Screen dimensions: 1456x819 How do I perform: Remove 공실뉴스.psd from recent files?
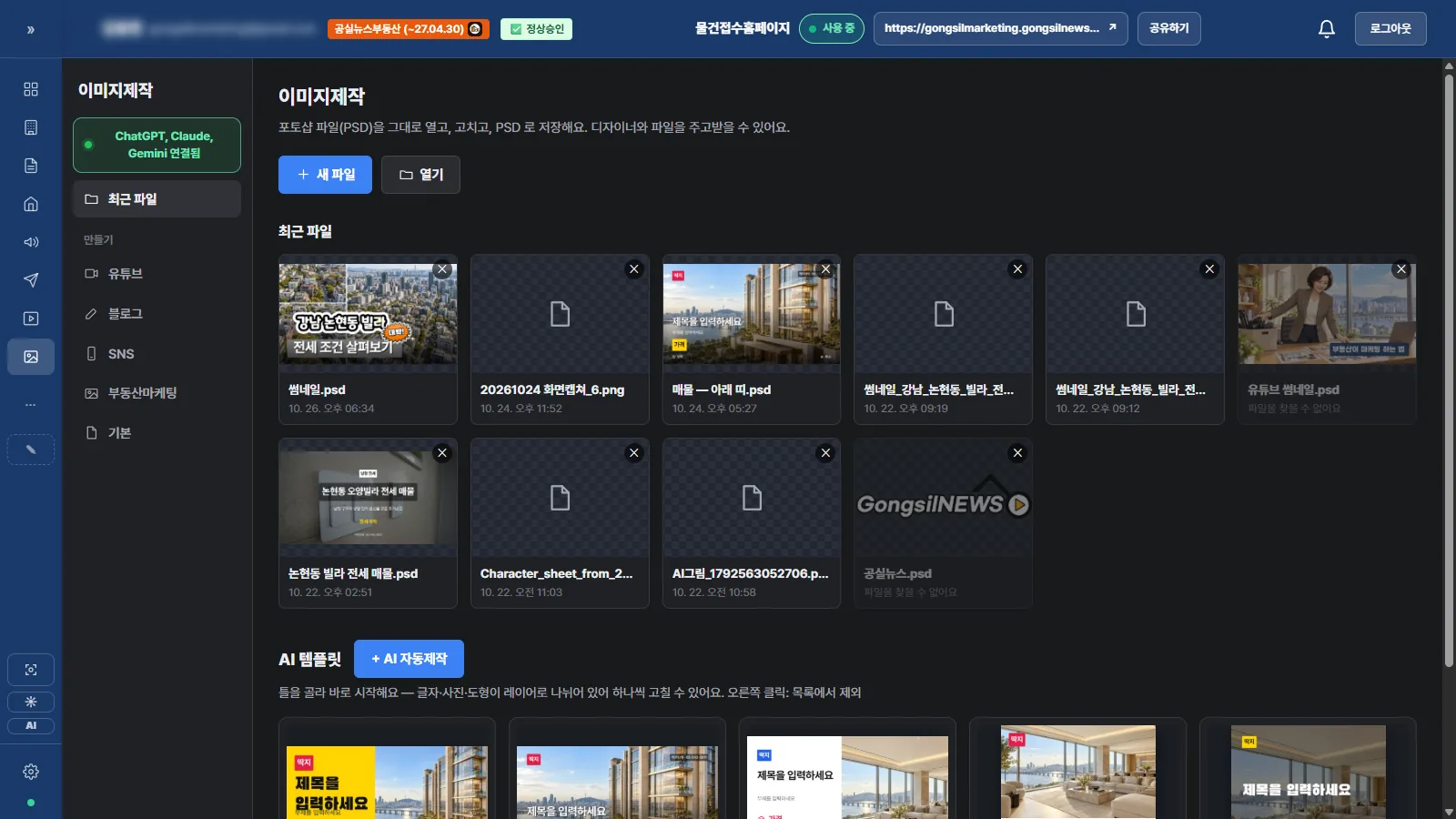(1017, 453)
